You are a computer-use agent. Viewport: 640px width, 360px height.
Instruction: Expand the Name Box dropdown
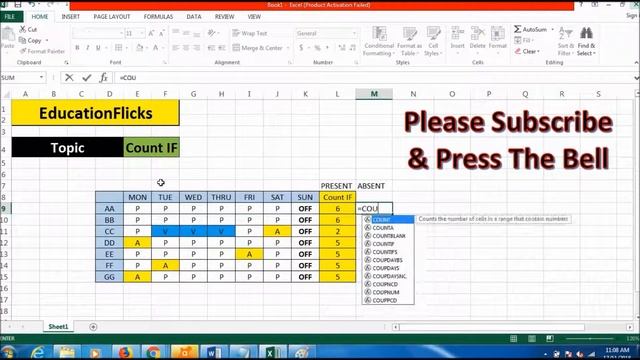coord(41,78)
